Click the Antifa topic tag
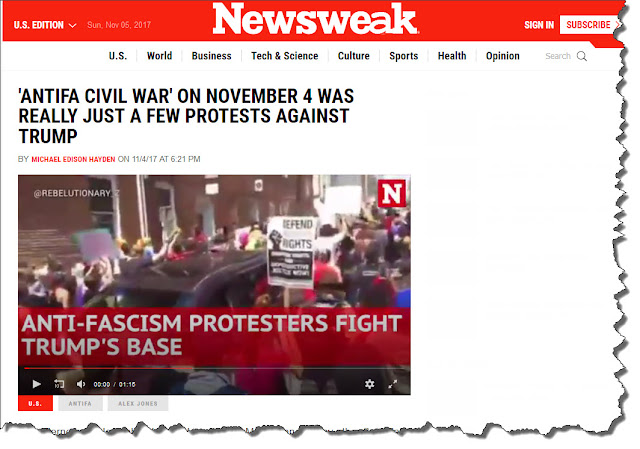640x449 pixels. click(80, 403)
